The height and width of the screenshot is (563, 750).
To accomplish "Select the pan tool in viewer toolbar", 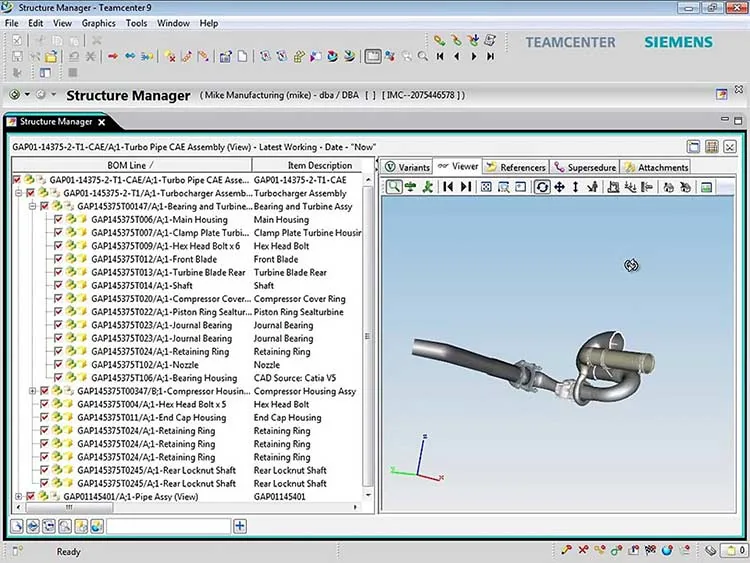I will pyautogui.click(x=559, y=187).
